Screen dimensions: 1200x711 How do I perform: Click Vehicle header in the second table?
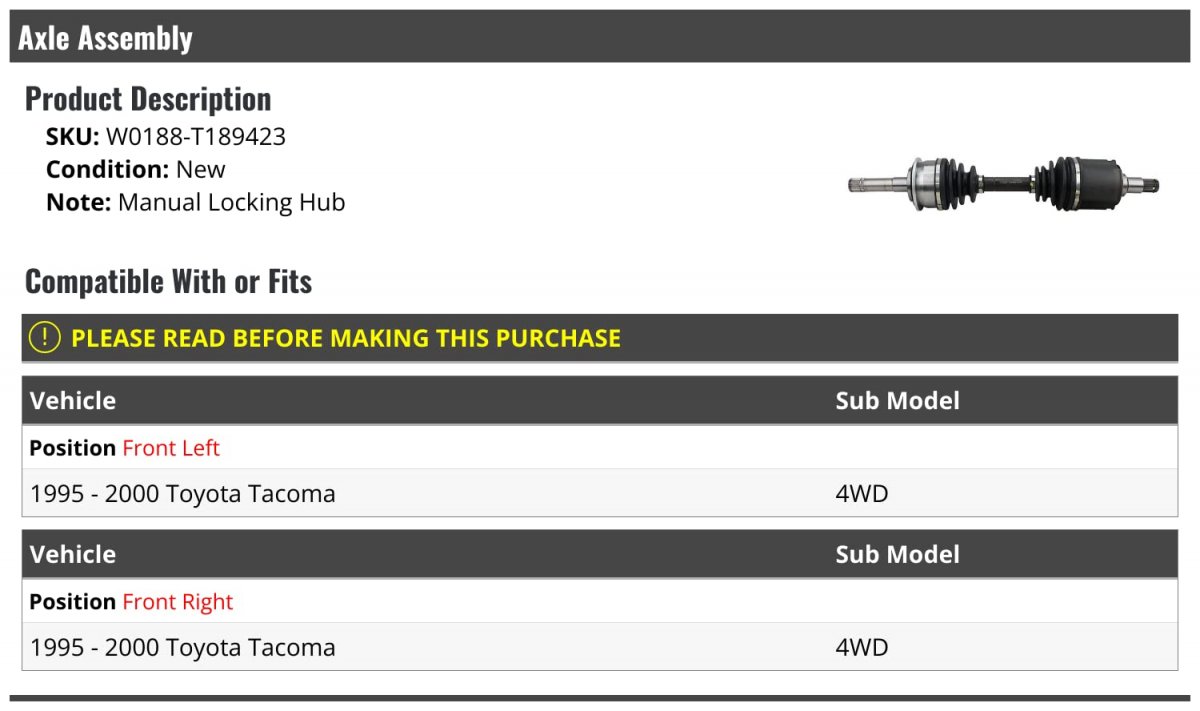[x=73, y=555]
